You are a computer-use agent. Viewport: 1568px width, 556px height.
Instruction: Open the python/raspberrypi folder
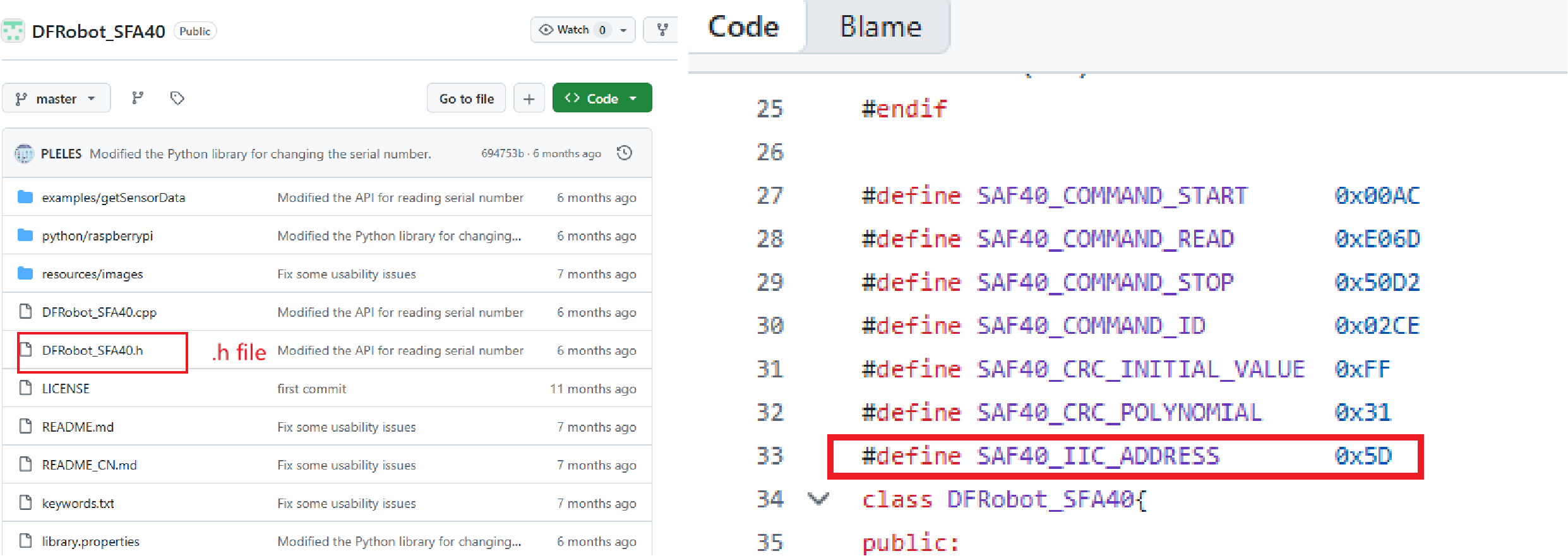point(97,236)
